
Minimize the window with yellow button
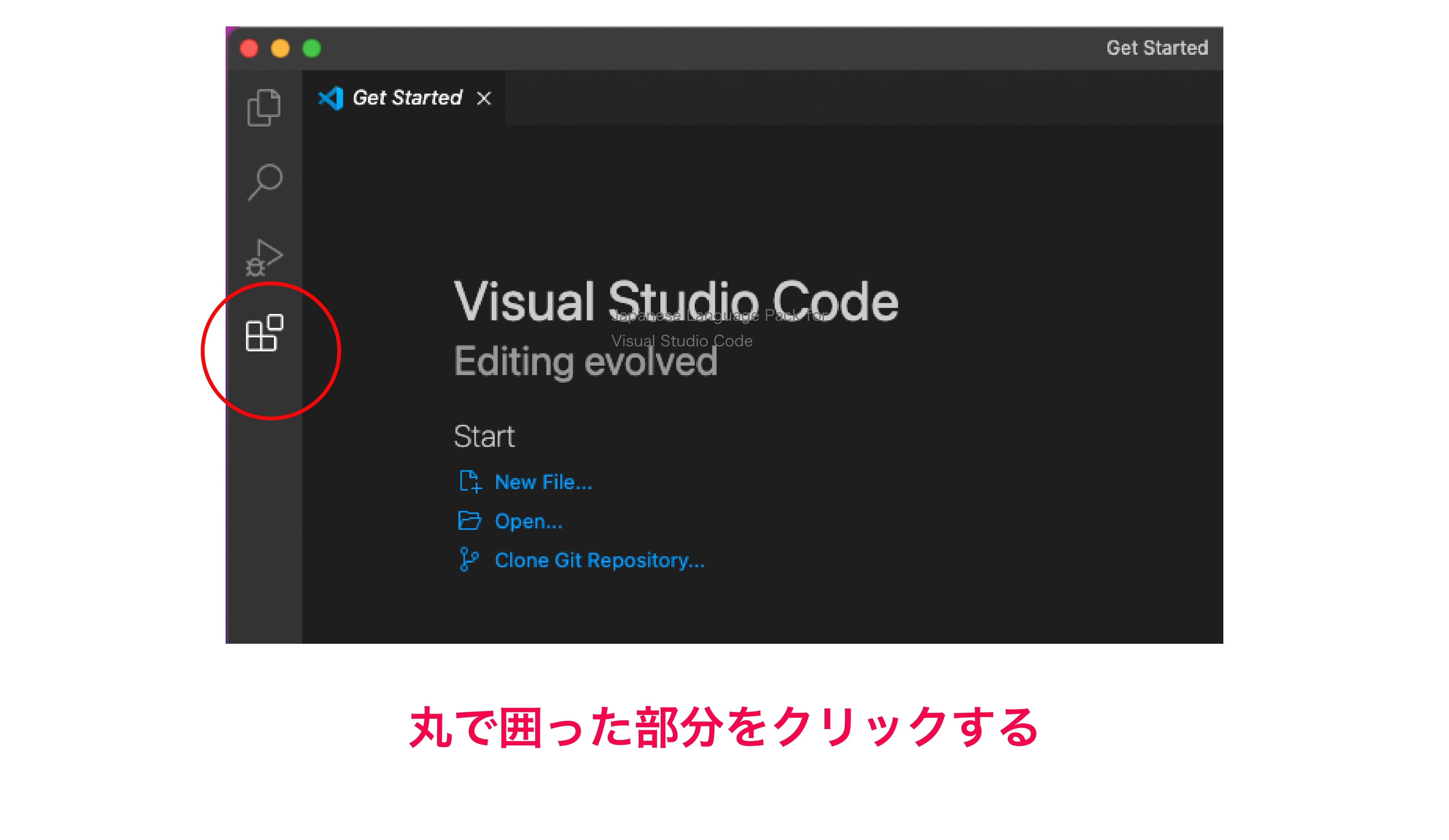(x=280, y=48)
